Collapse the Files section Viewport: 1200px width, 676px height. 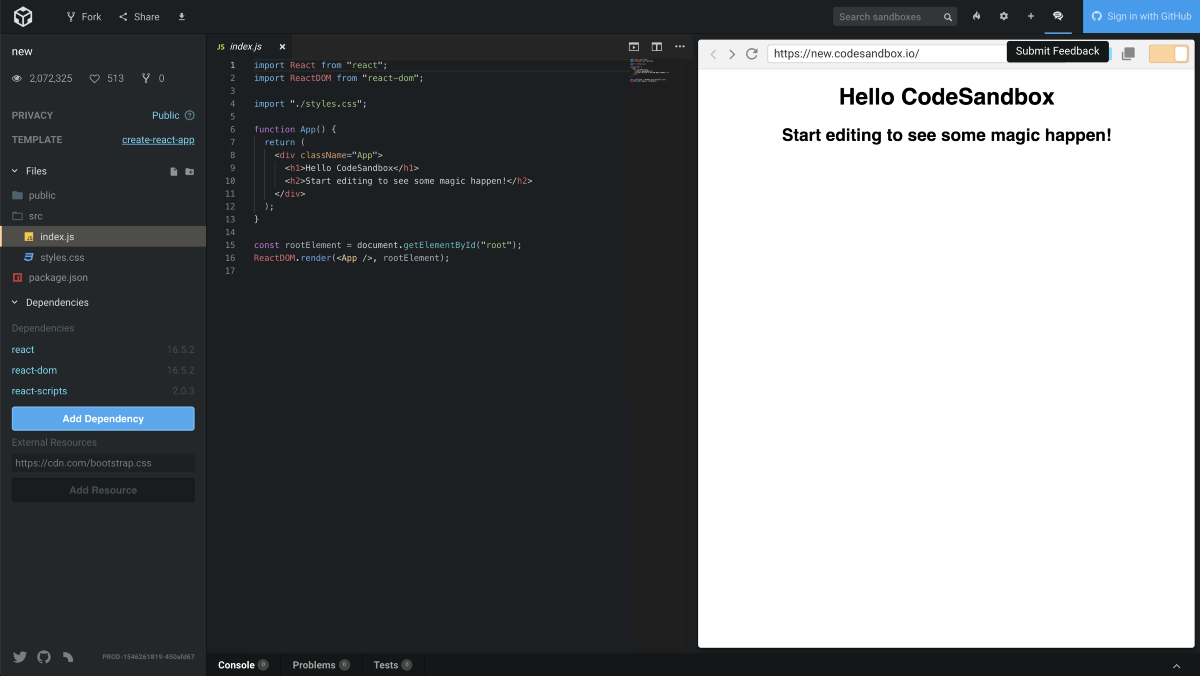coord(16,171)
